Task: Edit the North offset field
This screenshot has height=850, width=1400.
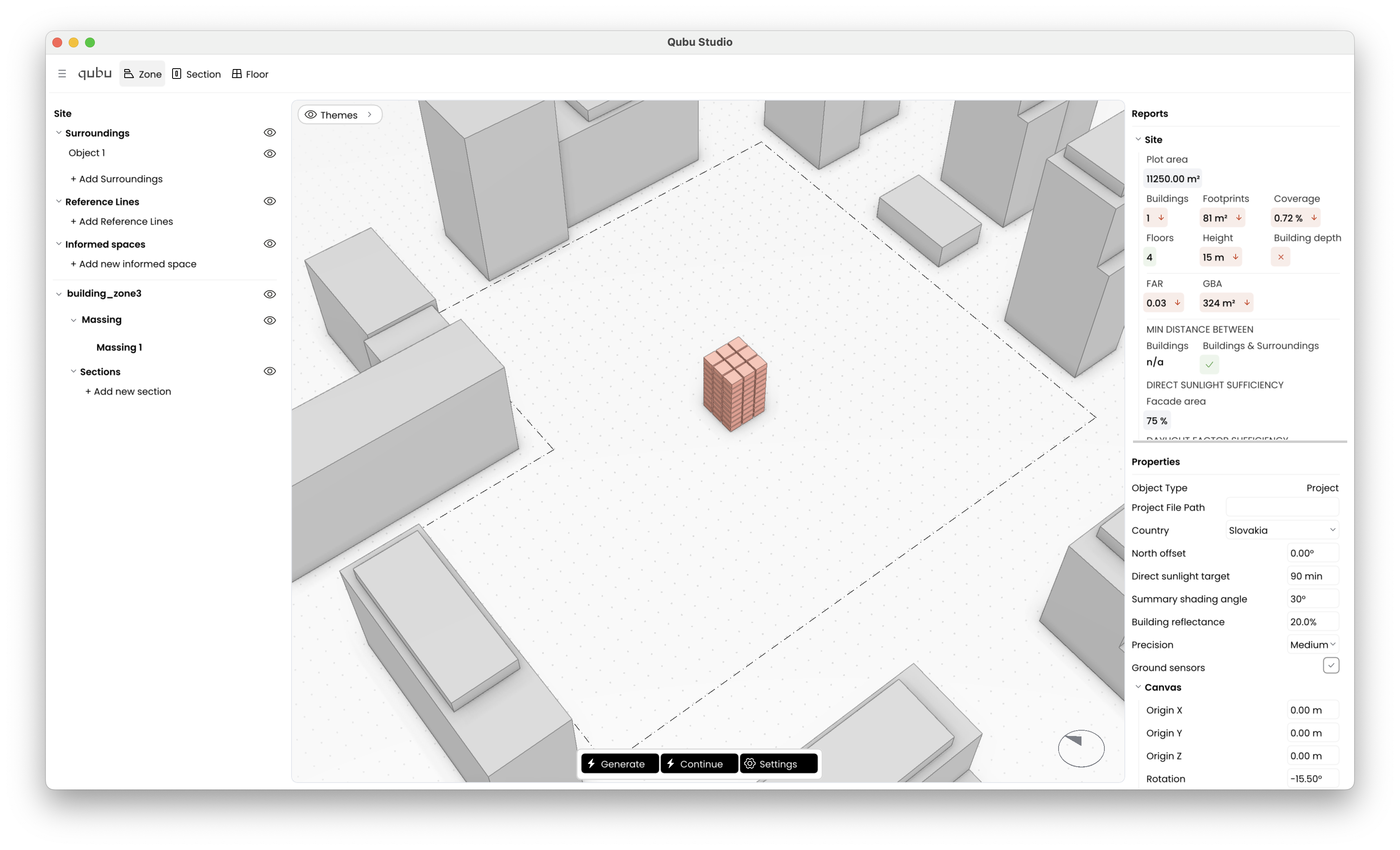Action: pyautogui.click(x=1312, y=553)
